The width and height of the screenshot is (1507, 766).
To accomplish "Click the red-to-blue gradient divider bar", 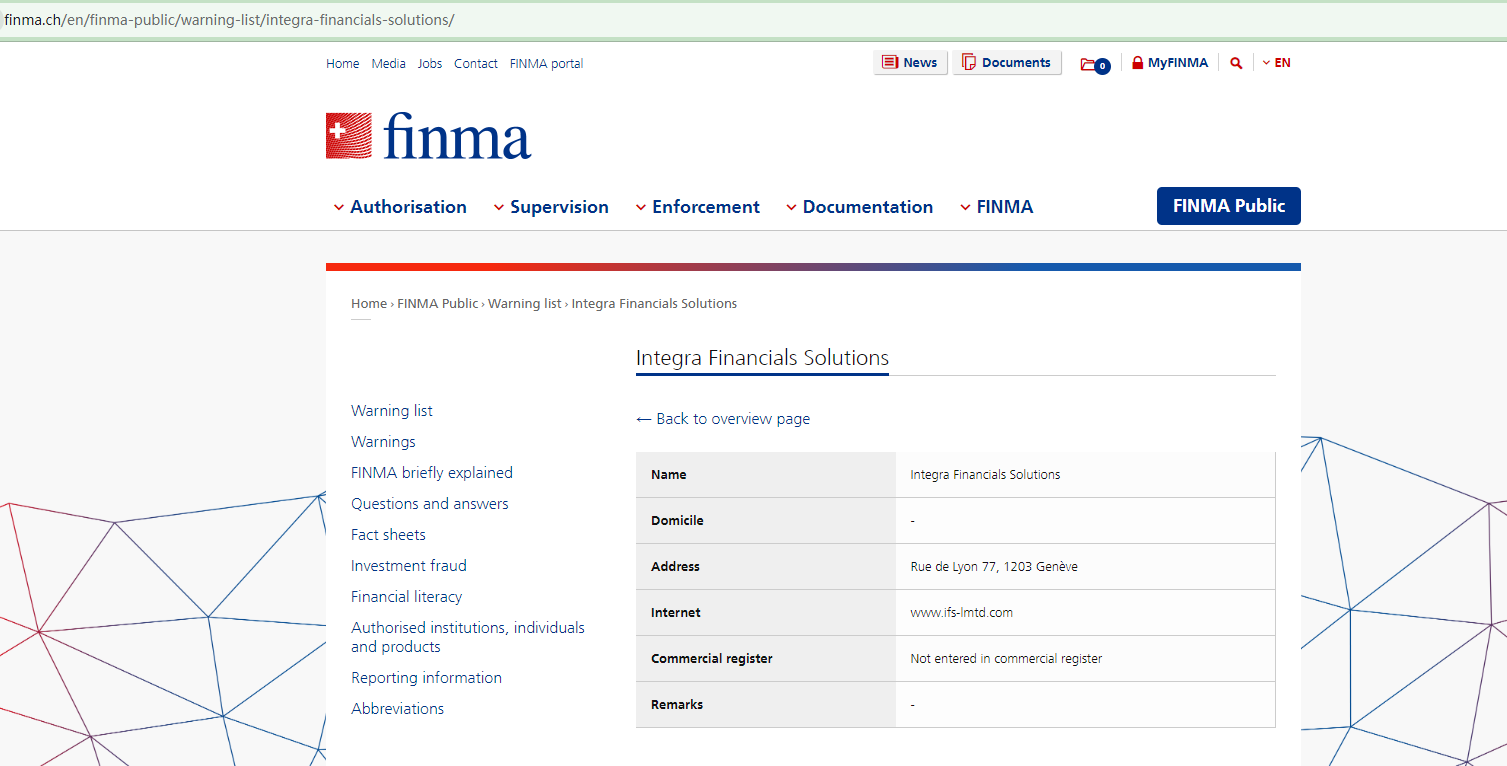I will (x=813, y=266).
